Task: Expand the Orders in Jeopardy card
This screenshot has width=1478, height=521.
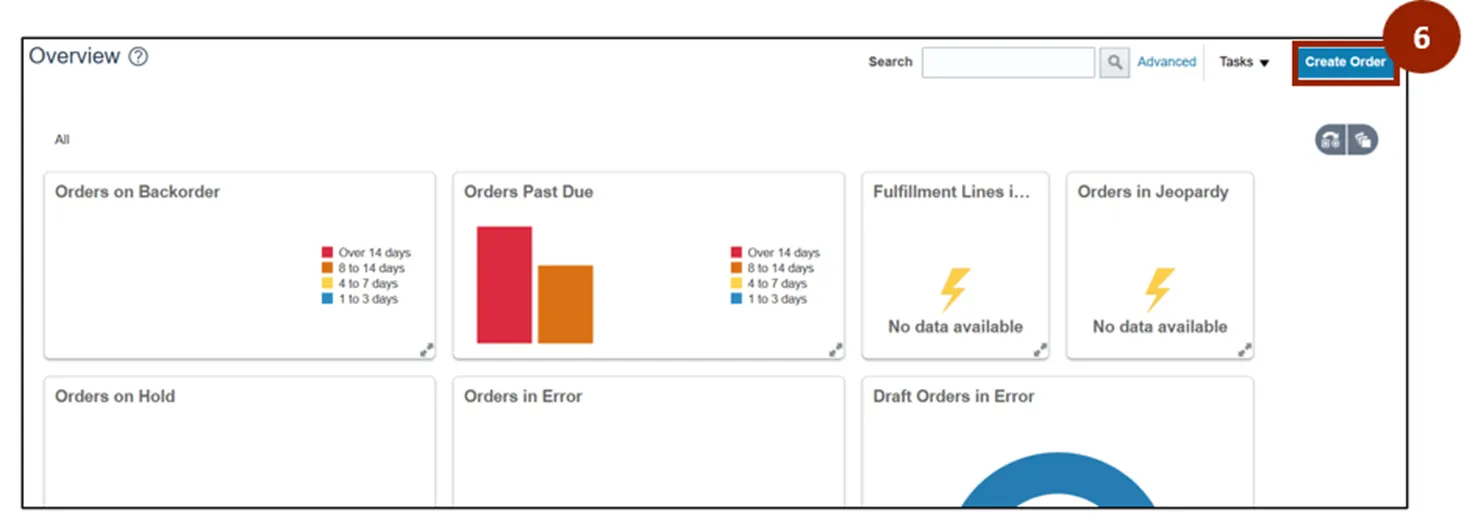Action: (1244, 349)
